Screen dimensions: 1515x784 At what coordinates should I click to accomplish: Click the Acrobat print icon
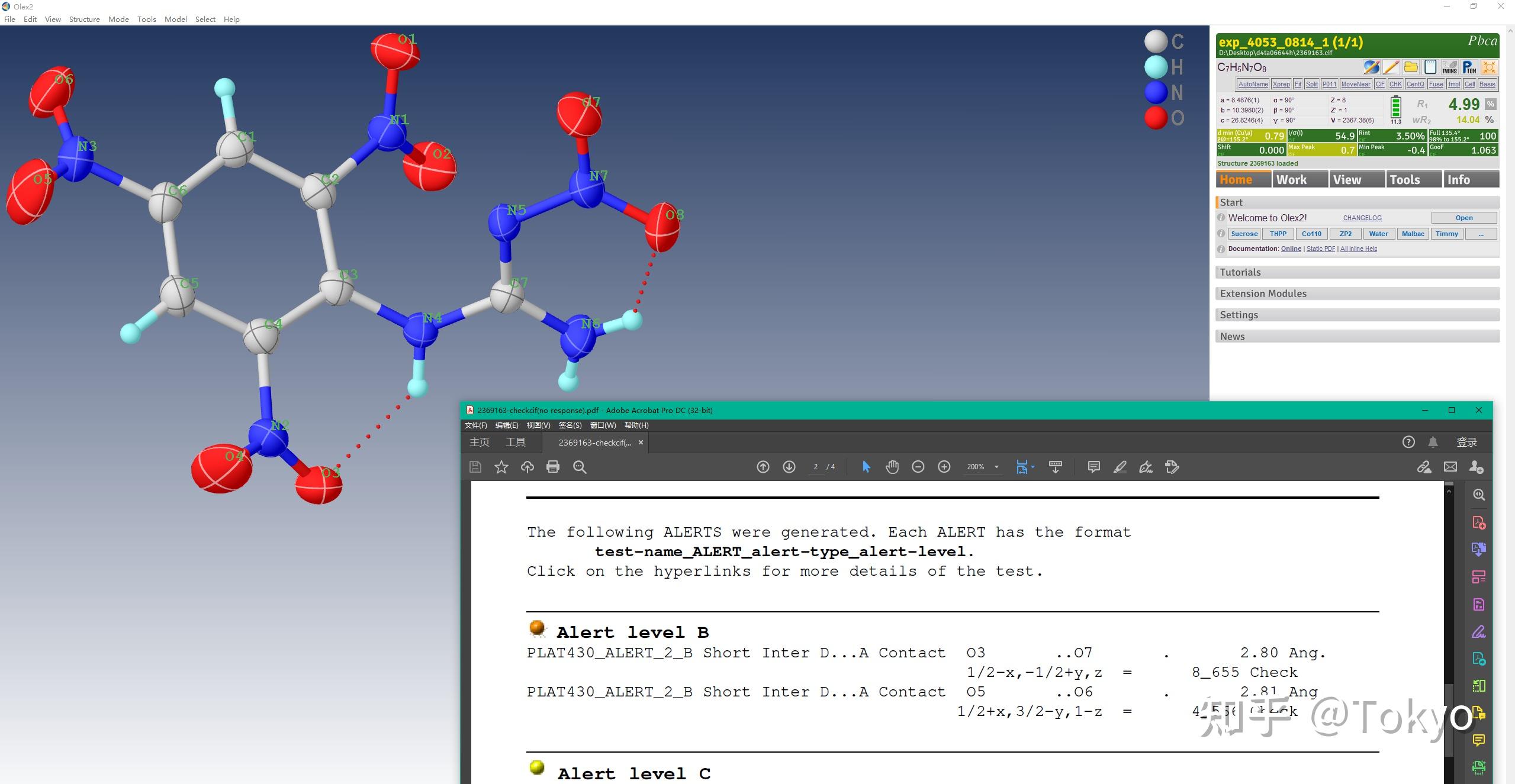coord(553,467)
